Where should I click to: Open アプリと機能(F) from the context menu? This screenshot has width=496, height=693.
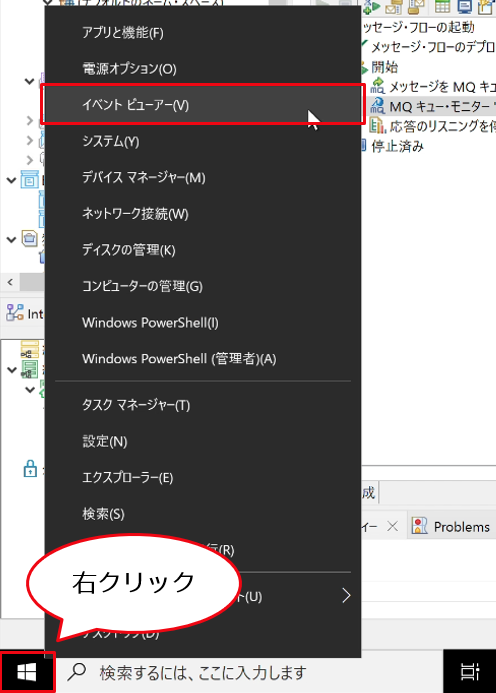click(x=202, y=33)
